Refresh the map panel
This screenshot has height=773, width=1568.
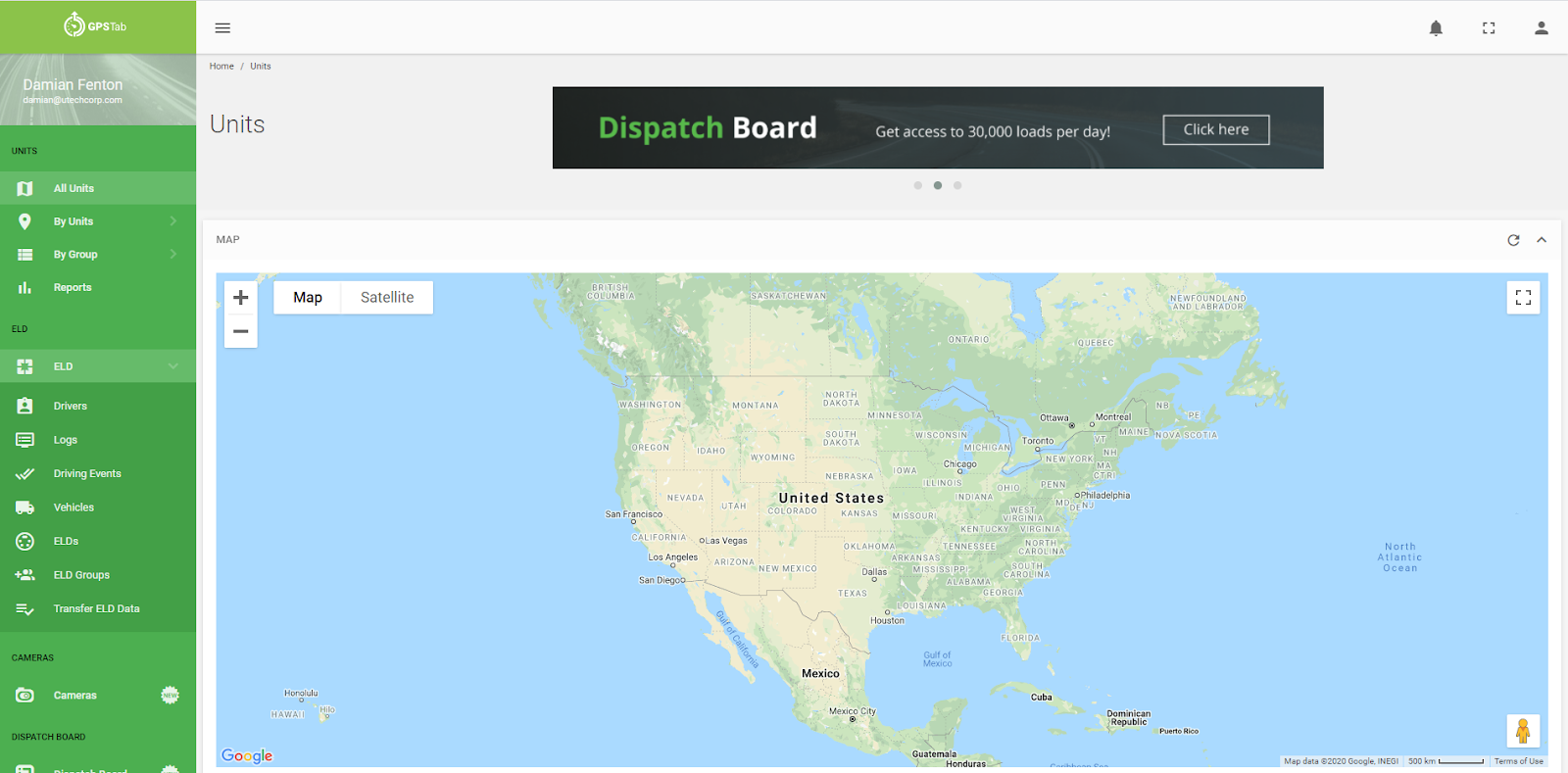coord(1513,240)
